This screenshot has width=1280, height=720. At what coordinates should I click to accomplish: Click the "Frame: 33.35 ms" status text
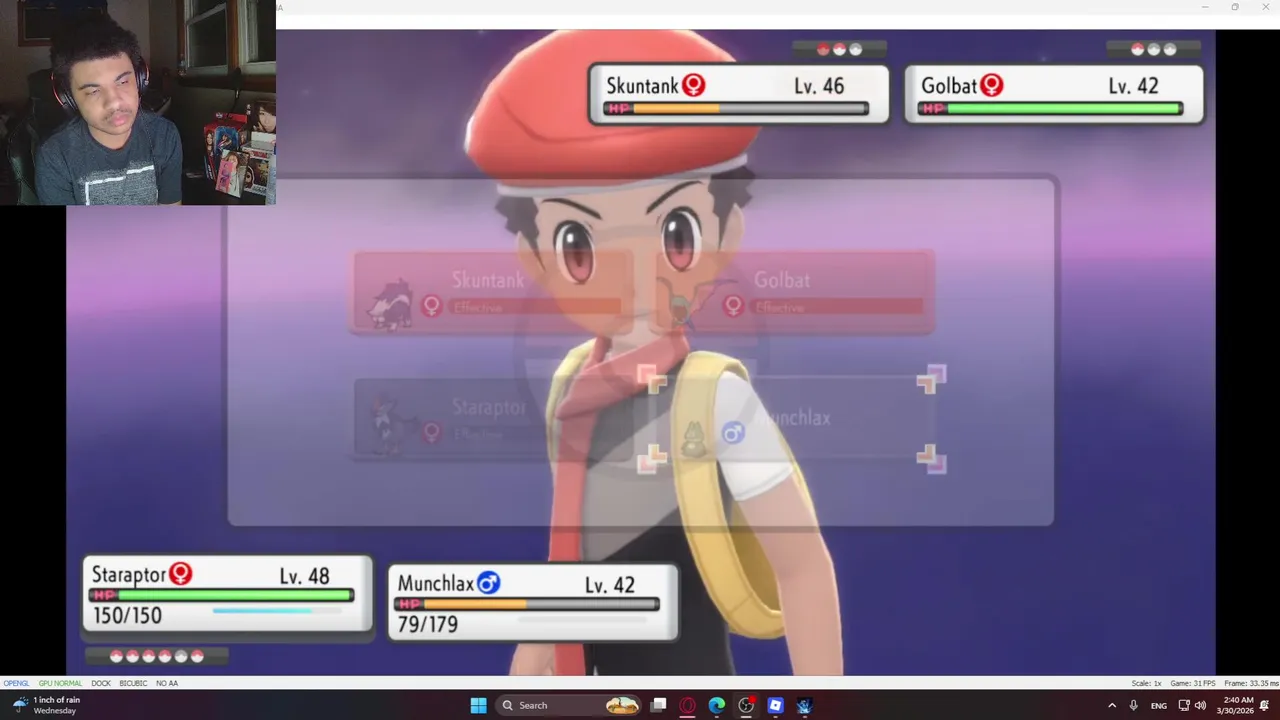pos(1251,683)
